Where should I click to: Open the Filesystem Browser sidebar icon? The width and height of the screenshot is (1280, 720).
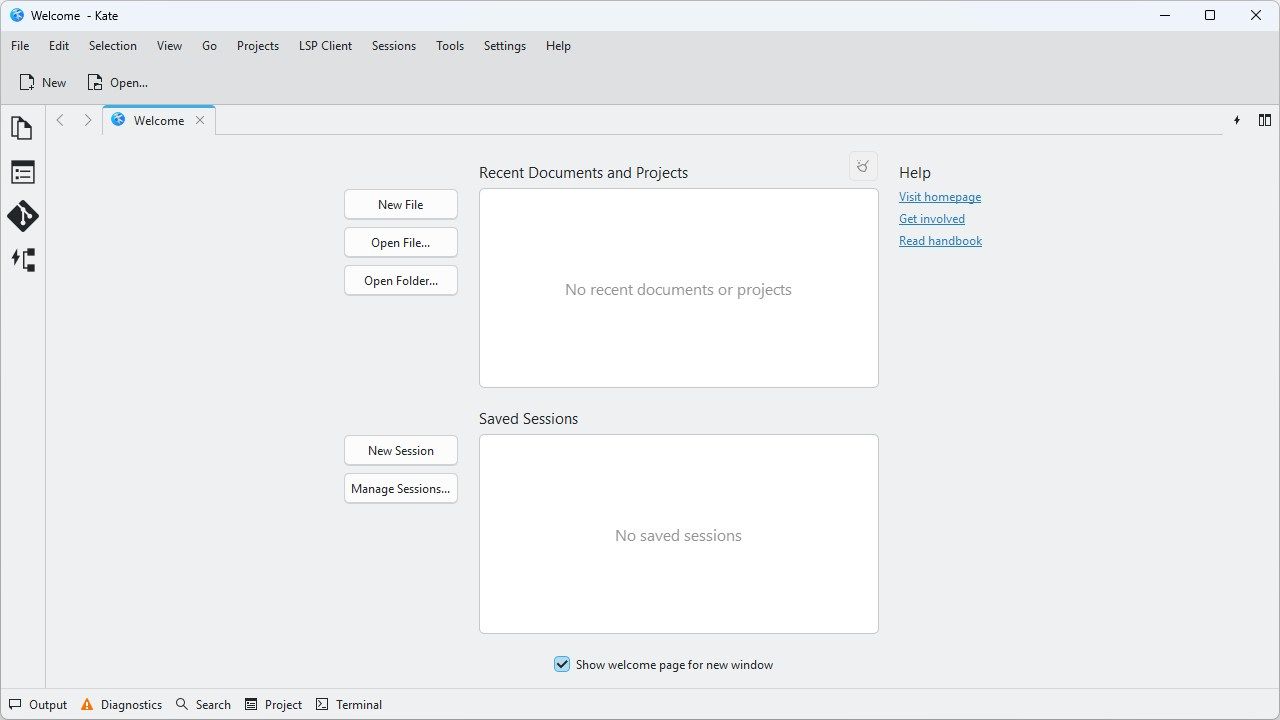pos(22,260)
